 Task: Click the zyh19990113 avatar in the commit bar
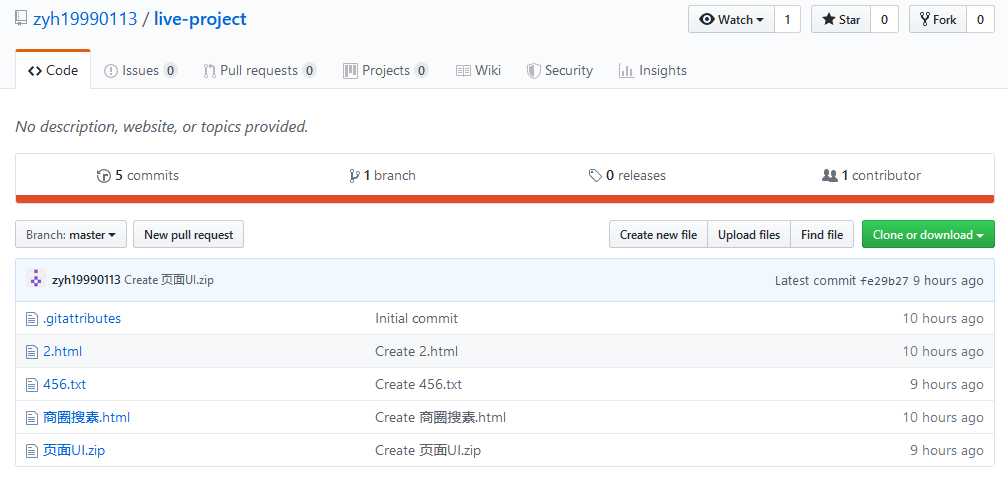[x=36, y=280]
